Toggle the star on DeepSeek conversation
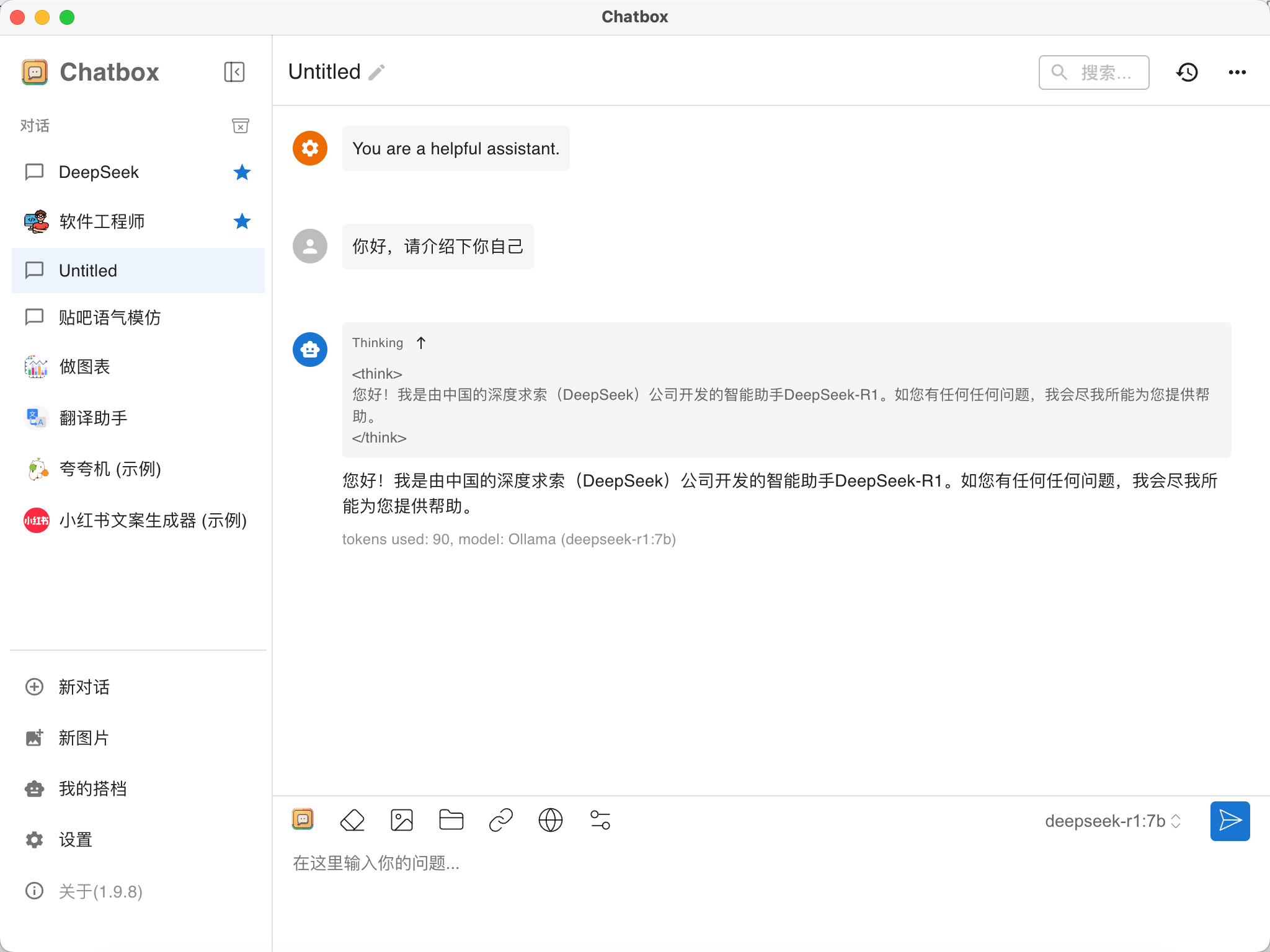The height and width of the screenshot is (952, 1270). click(242, 172)
